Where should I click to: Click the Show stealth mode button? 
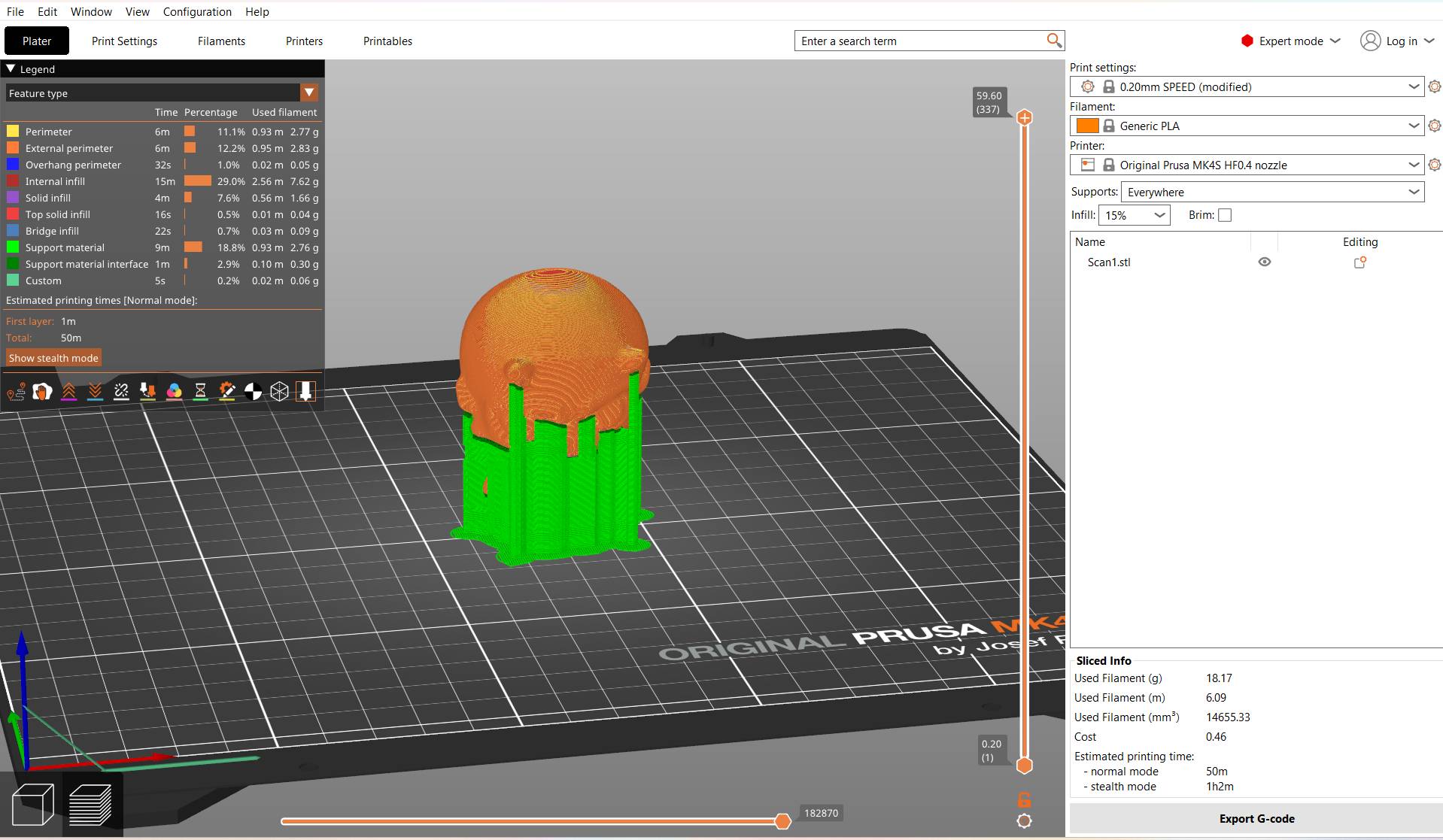pyautogui.click(x=53, y=358)
